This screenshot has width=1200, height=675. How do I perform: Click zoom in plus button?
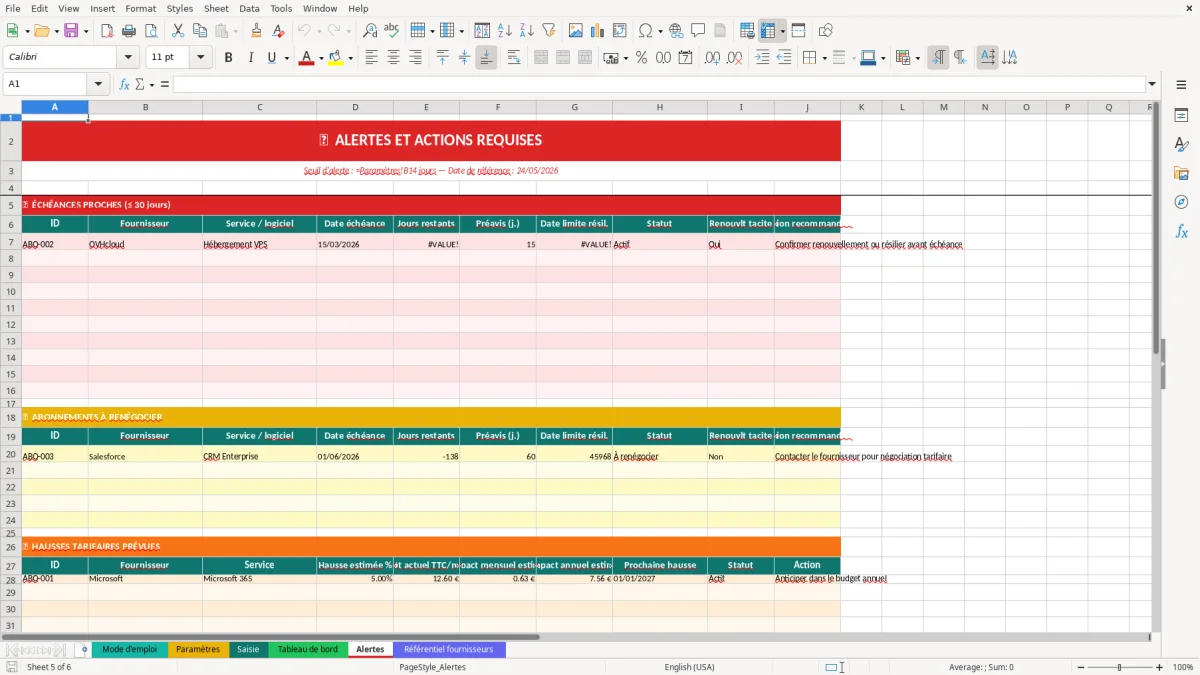(1160, 667)
